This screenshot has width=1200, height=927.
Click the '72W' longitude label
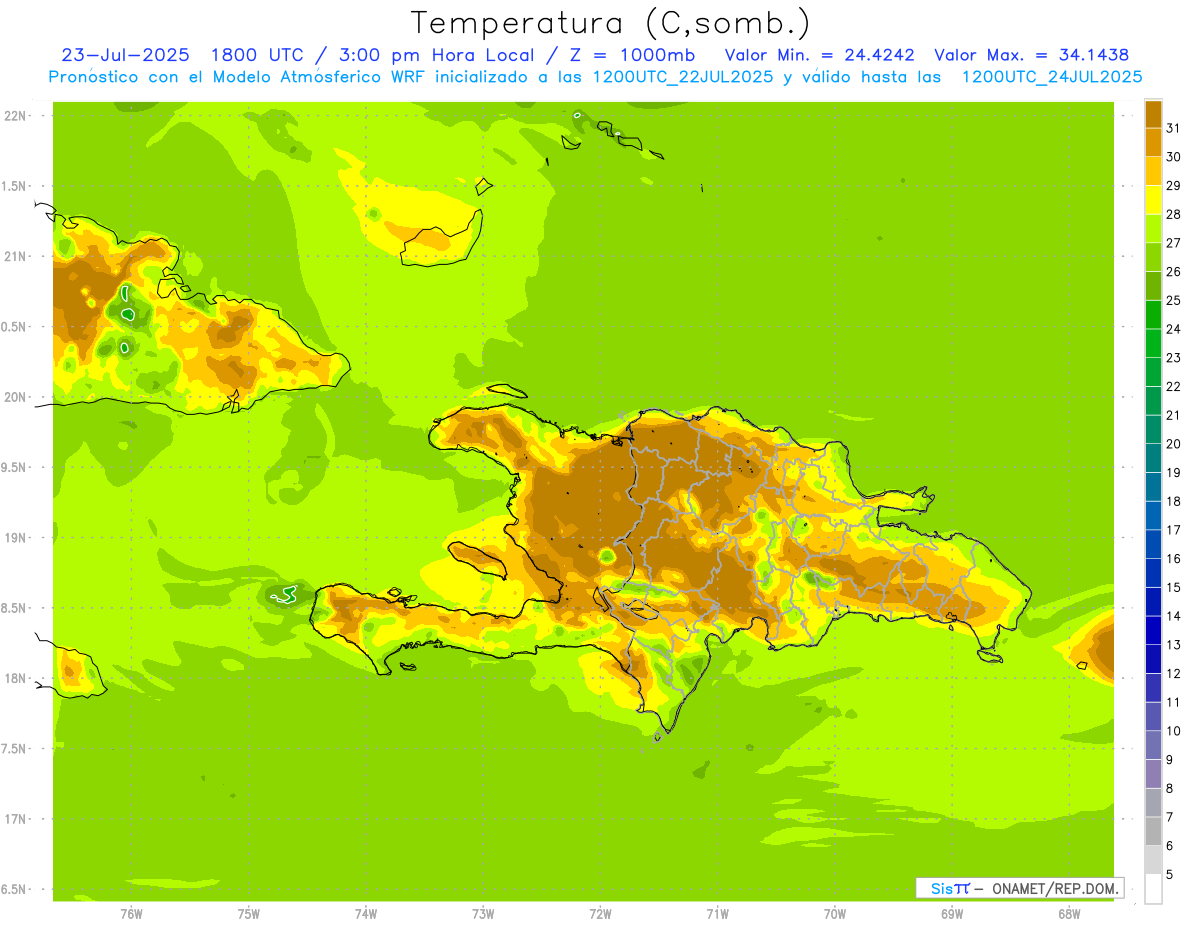600,913
